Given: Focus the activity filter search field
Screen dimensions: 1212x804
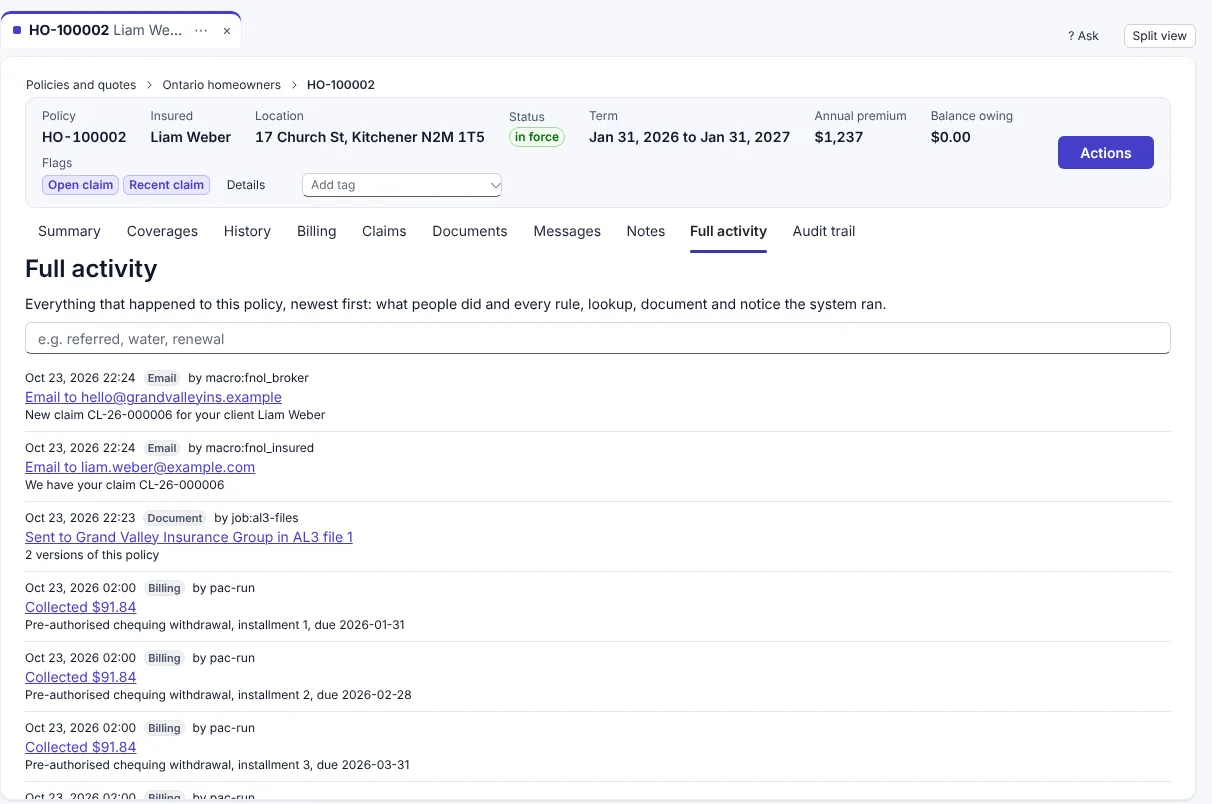Looking at the screenshot, I should [597, 339].
